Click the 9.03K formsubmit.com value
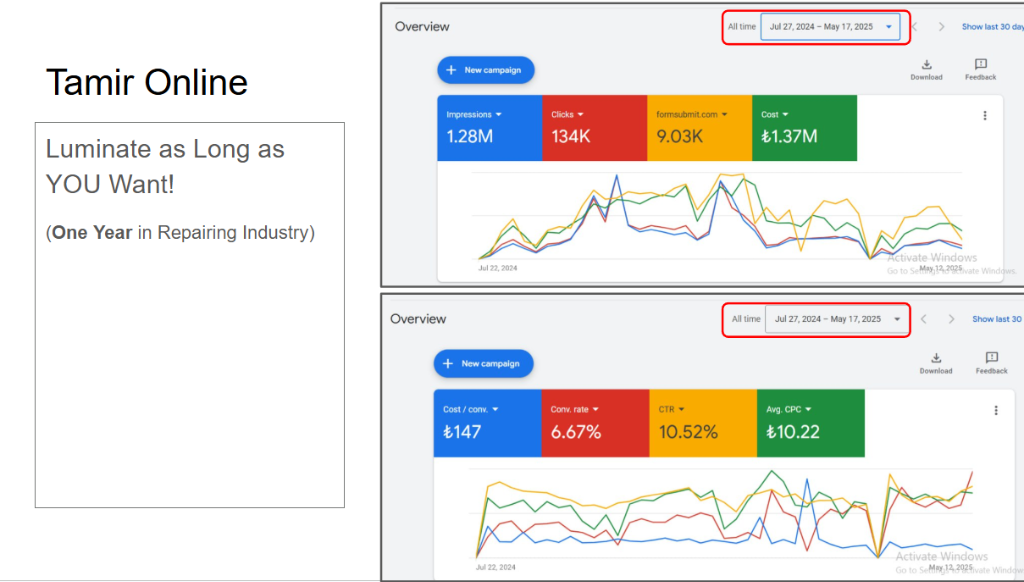 click(x=680, y=137)
